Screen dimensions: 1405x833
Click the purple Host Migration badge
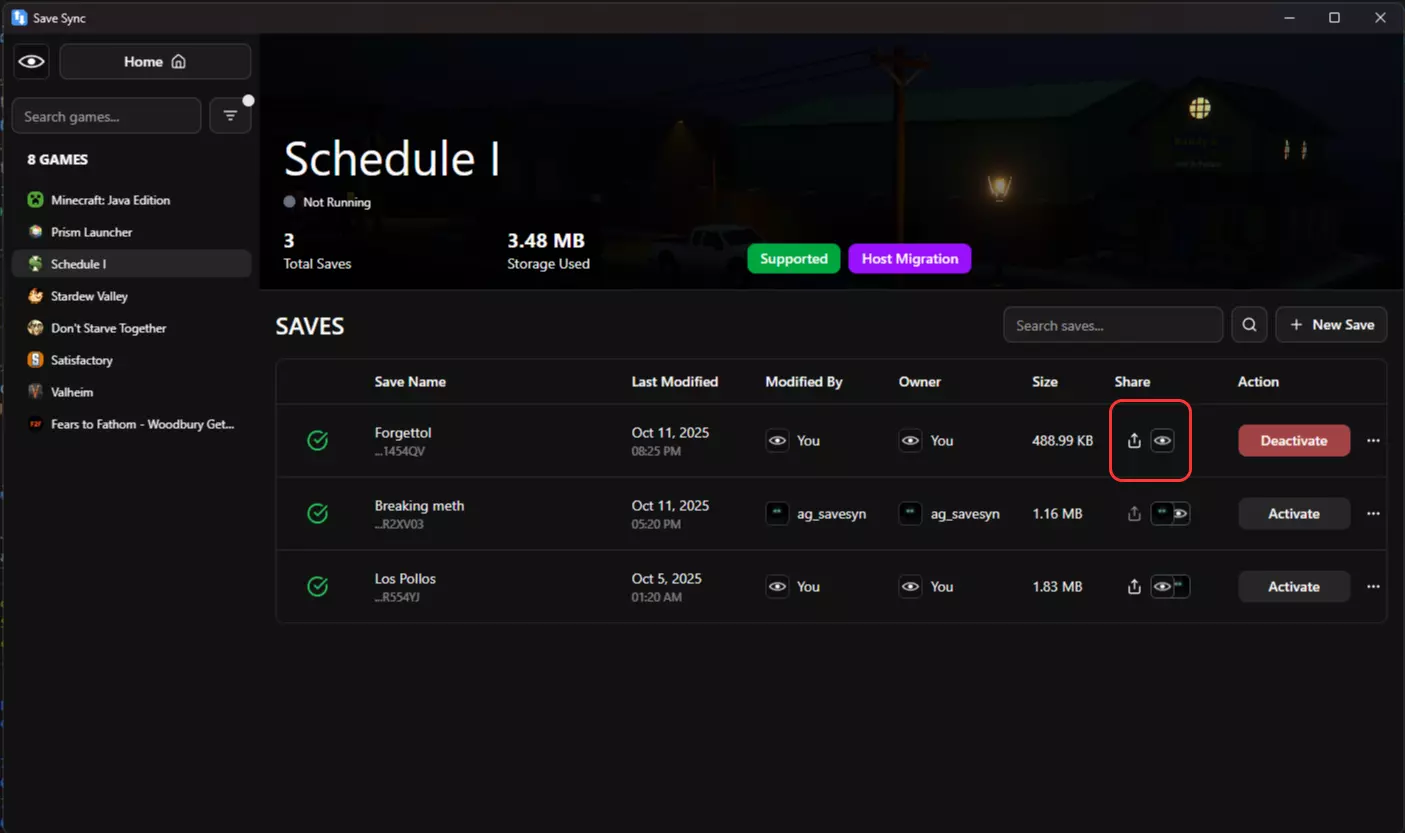[910, 259]
